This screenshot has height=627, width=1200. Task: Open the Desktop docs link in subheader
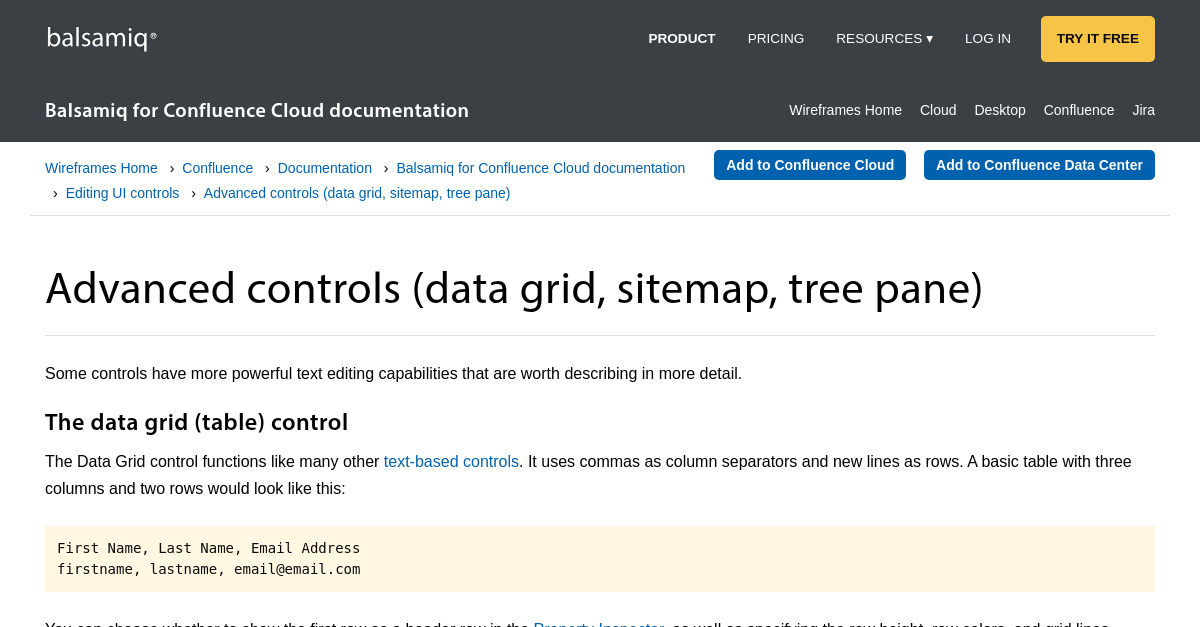point(1000,110)
